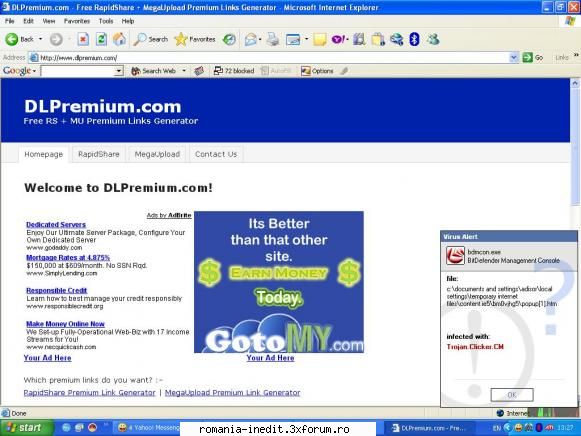This screenshot has height=436, width=581.
Task: Open the Make Money Online Now link
Action: (65, 324)
